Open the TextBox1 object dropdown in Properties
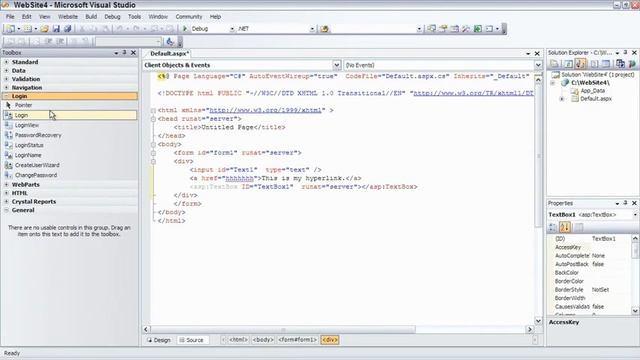The width and height of the screenshot is (640, 360). coord(635,215)
